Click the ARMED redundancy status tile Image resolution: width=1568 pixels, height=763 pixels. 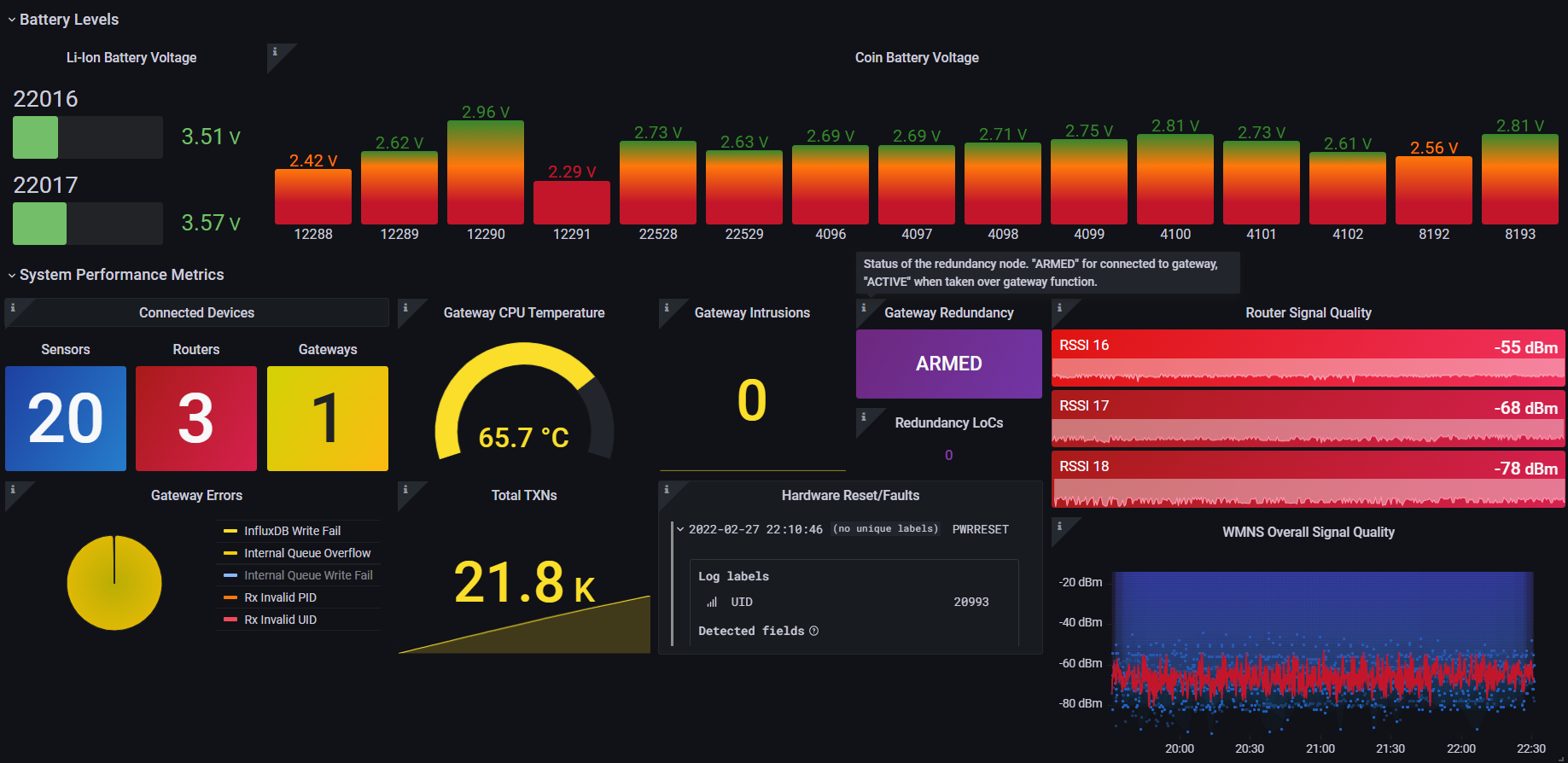coord(949,364)
